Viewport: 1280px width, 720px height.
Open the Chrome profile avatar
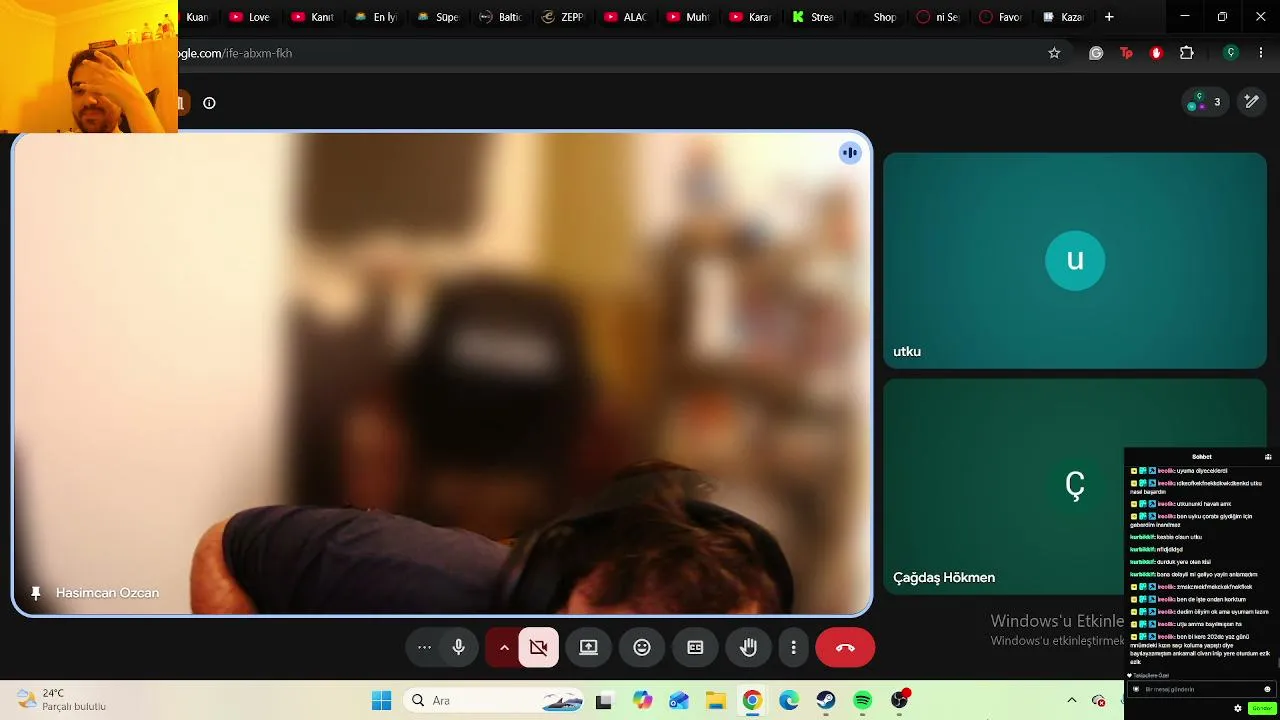click(x=1231, y=53)
